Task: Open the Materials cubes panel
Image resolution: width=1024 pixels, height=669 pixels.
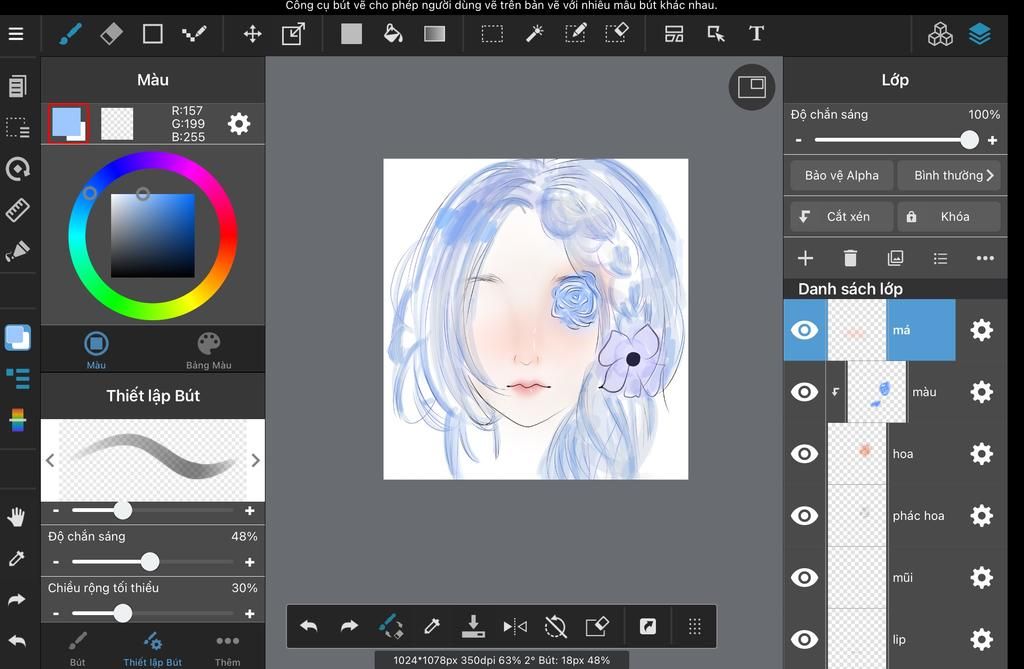Action: (x=940, y=34)
